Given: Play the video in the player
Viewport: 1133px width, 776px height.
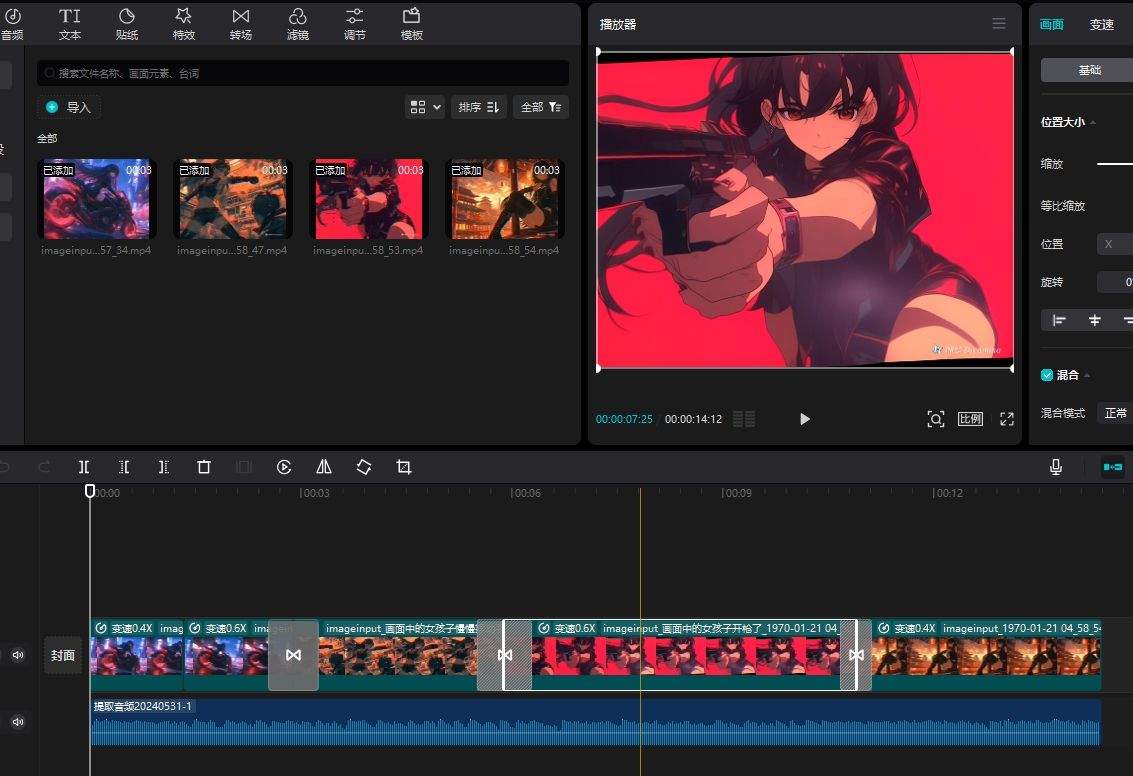Looking at the screenshot, I should coord(805,419).
